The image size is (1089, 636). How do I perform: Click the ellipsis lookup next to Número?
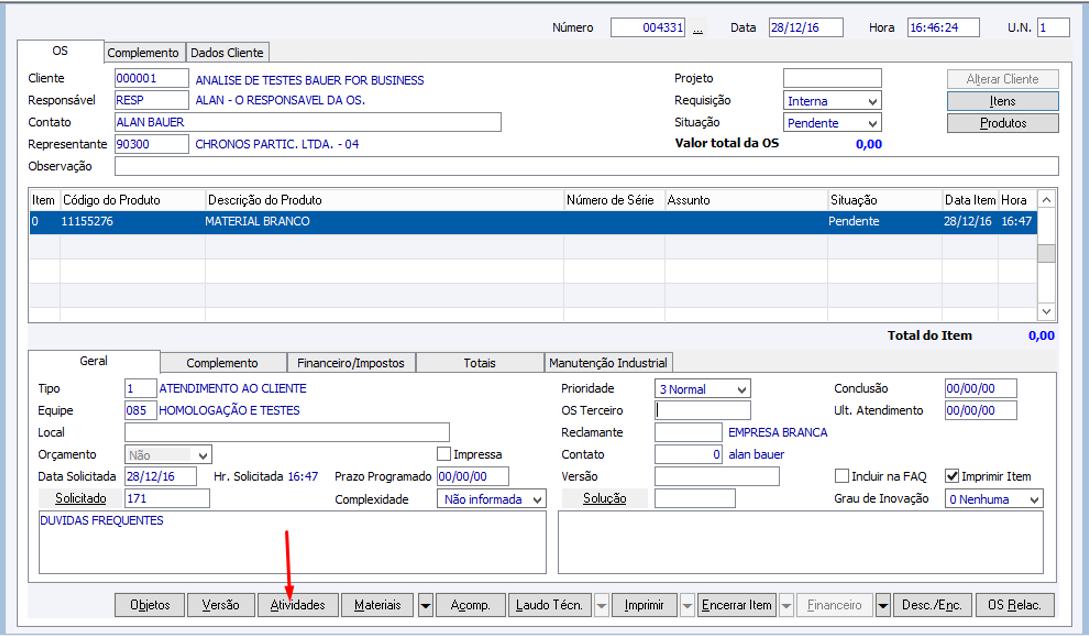click(698, 29)
